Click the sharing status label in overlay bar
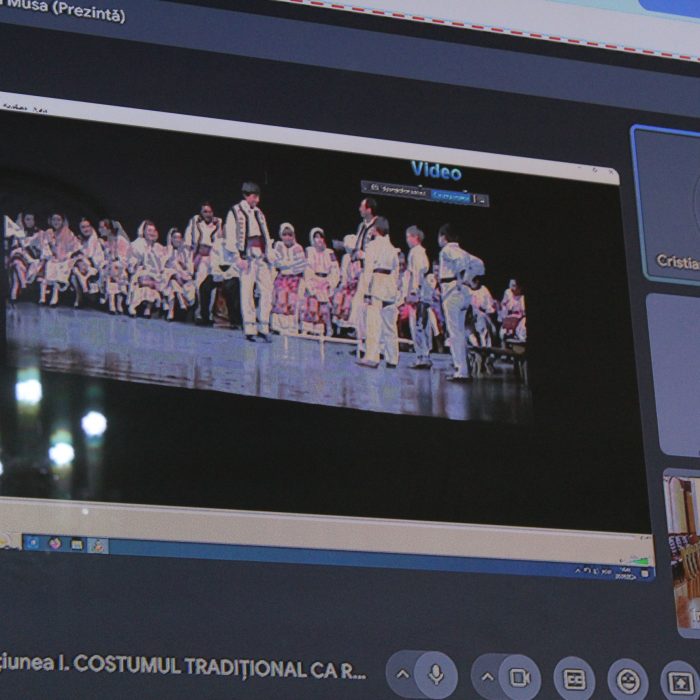 point(400,188)
